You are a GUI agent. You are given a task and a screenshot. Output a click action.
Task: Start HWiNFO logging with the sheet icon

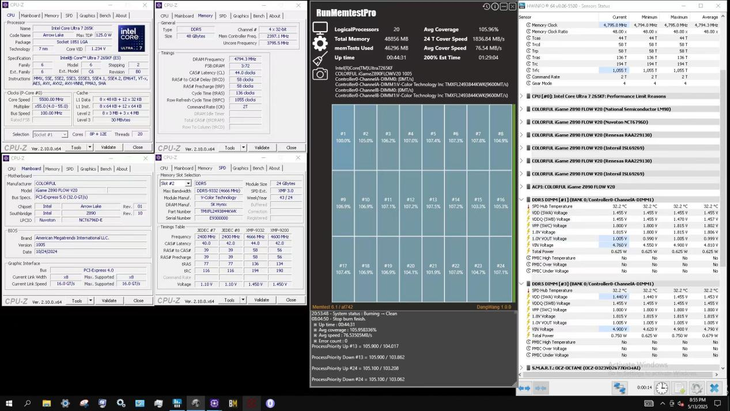(679, 388)
